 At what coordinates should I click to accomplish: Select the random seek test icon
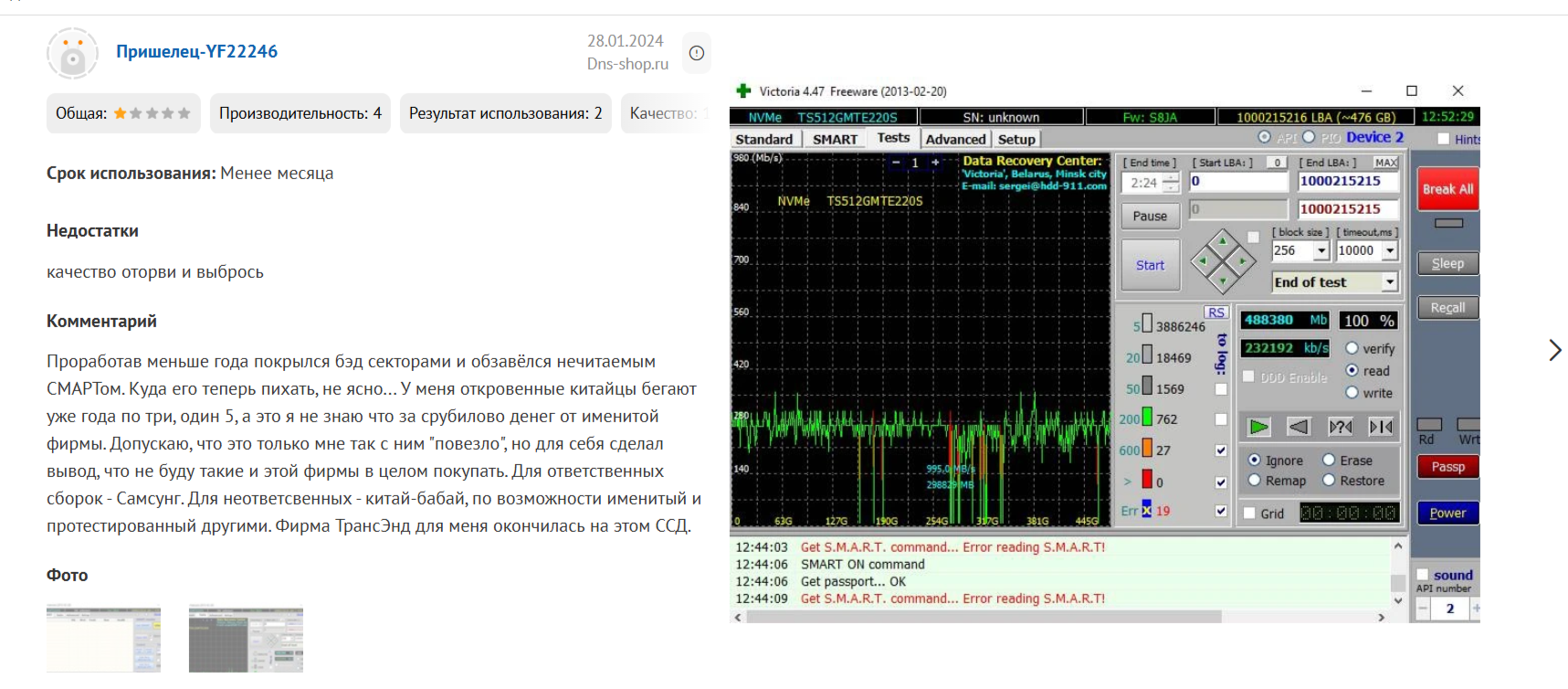pyautogui.click(x=1341, y=427)
